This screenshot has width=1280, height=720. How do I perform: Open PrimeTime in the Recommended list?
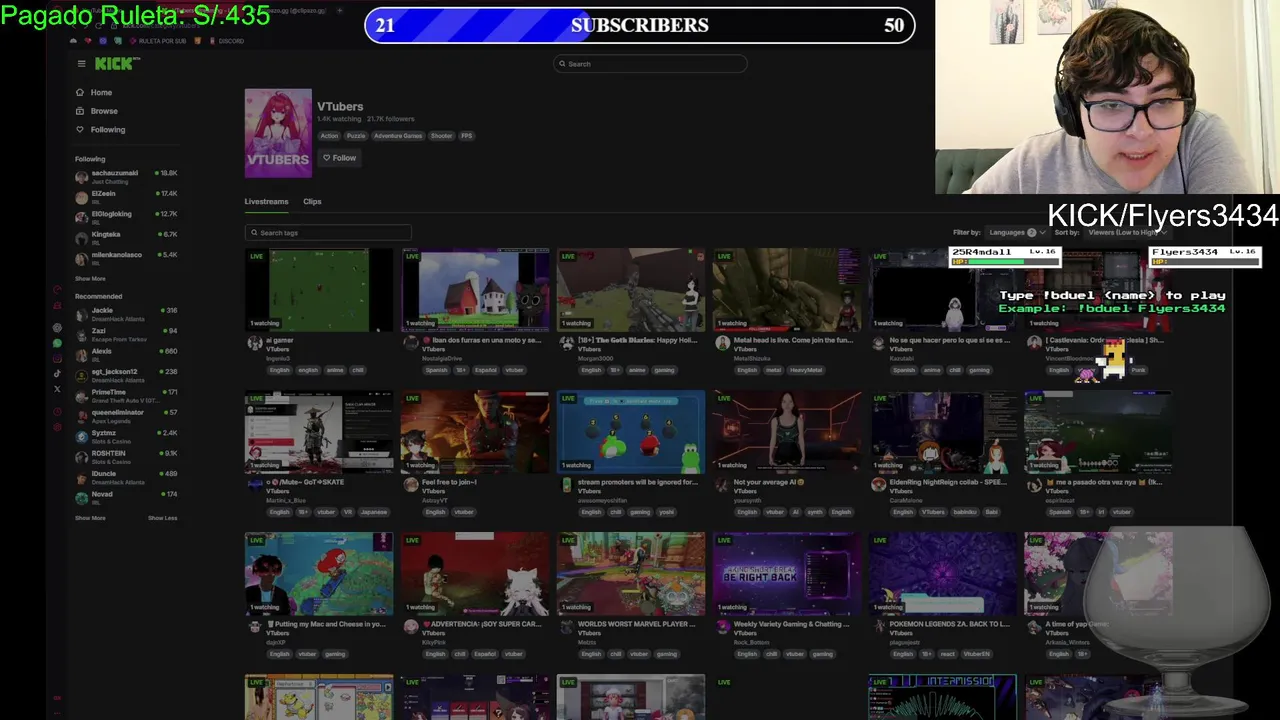point(127,395)
